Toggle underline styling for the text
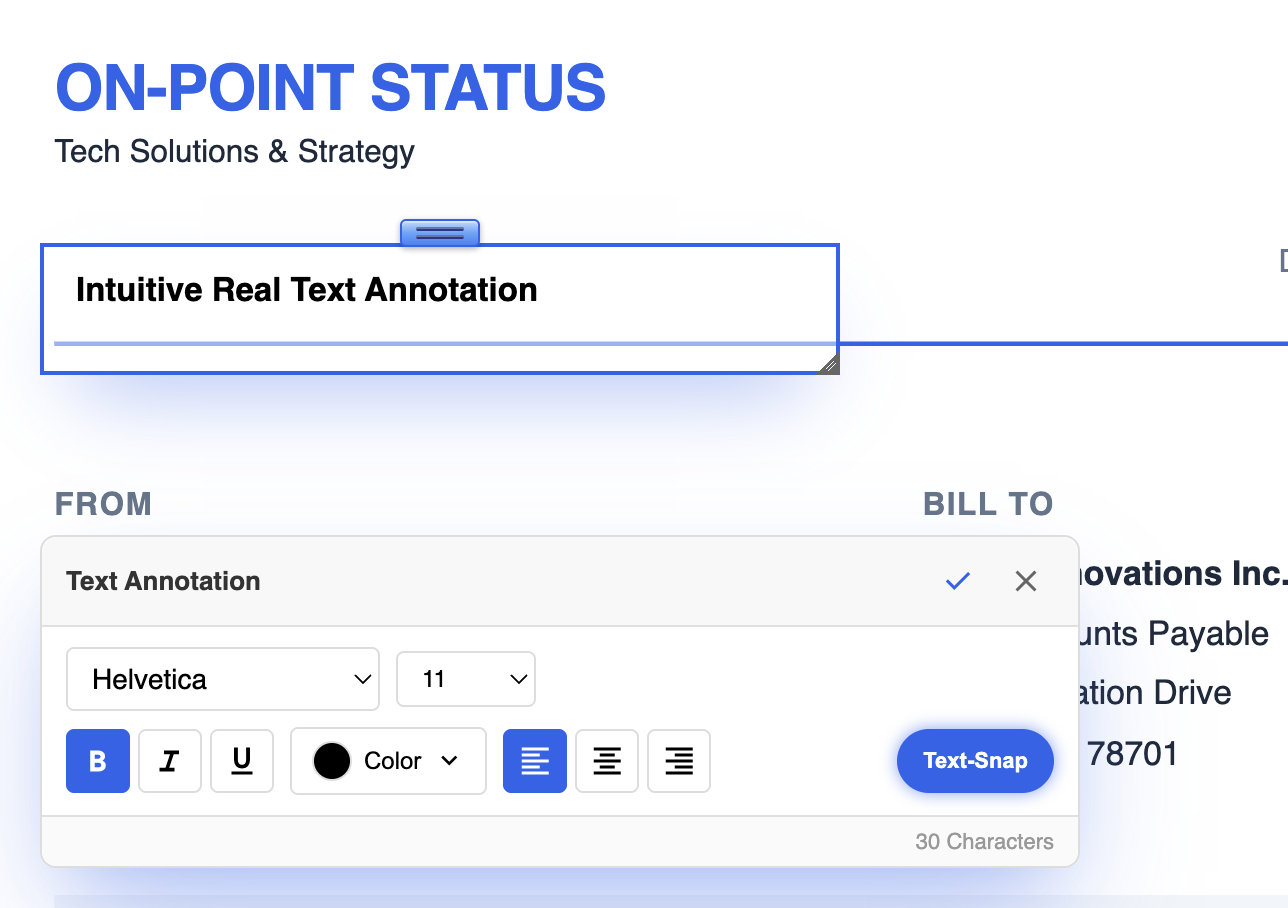 (241, 761)
